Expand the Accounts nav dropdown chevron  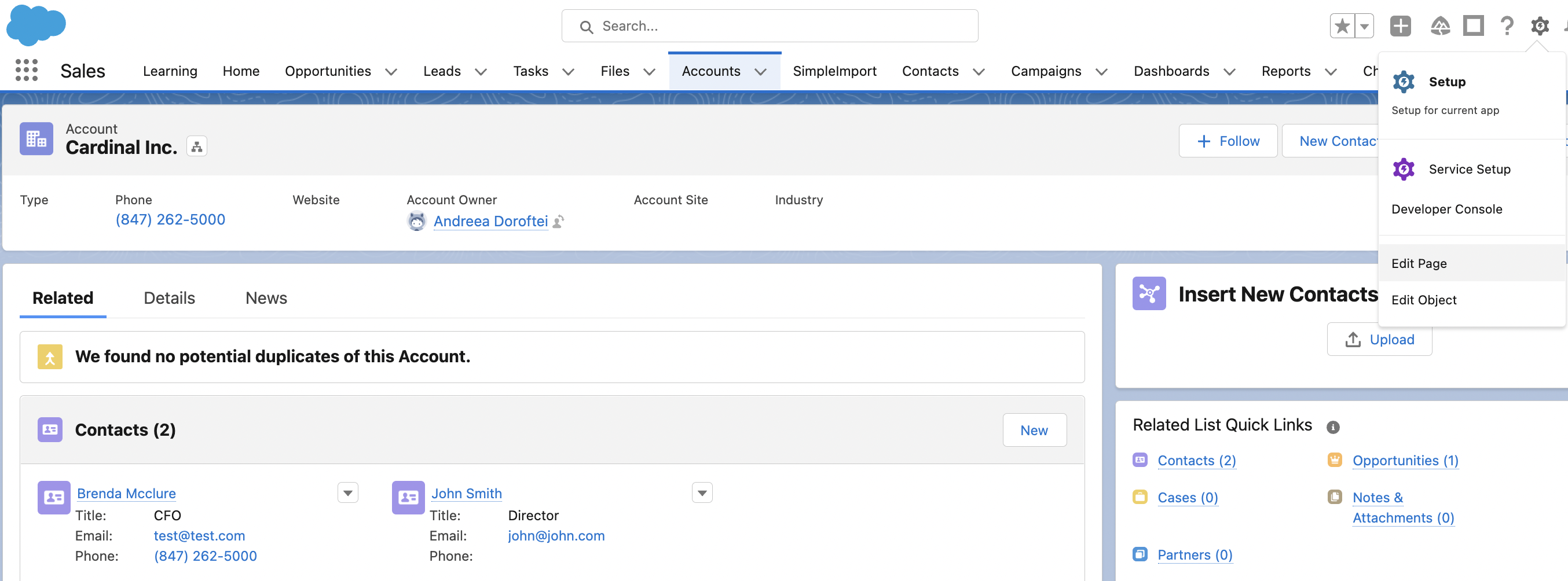(761, 72)
